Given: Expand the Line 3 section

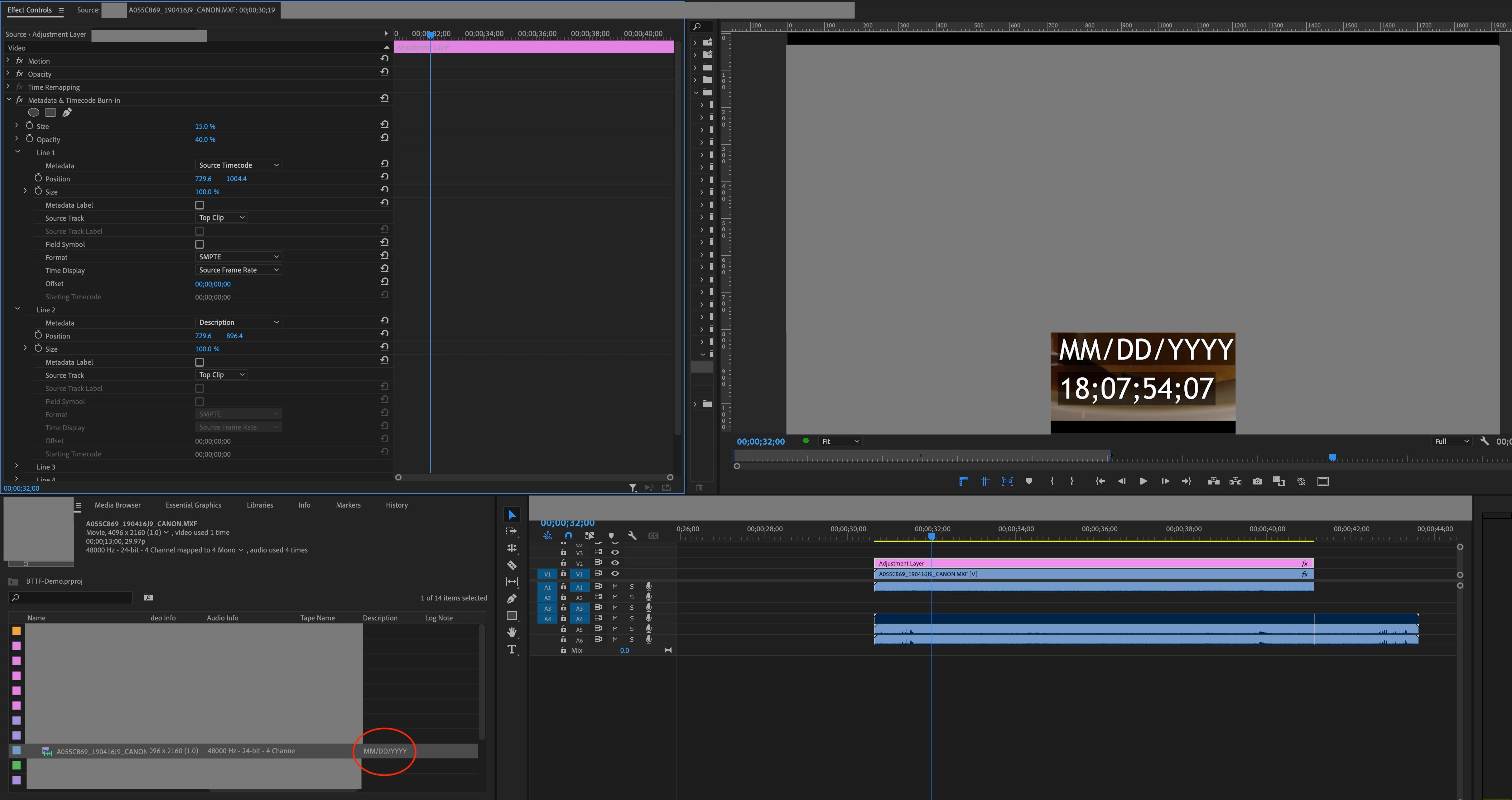Looking at the screenshot, I should (17, 467).
